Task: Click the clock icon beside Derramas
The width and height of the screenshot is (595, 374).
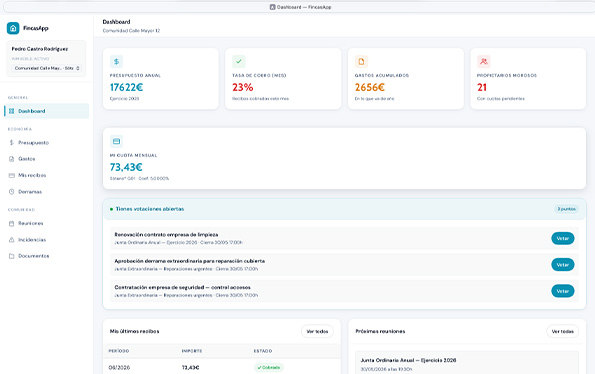Action: [x=11, y=192]
